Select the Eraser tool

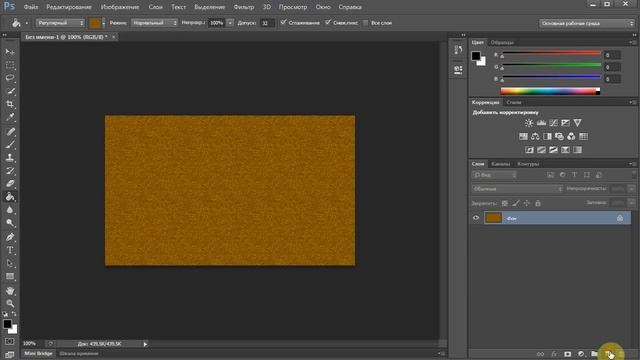coord(10,184)
